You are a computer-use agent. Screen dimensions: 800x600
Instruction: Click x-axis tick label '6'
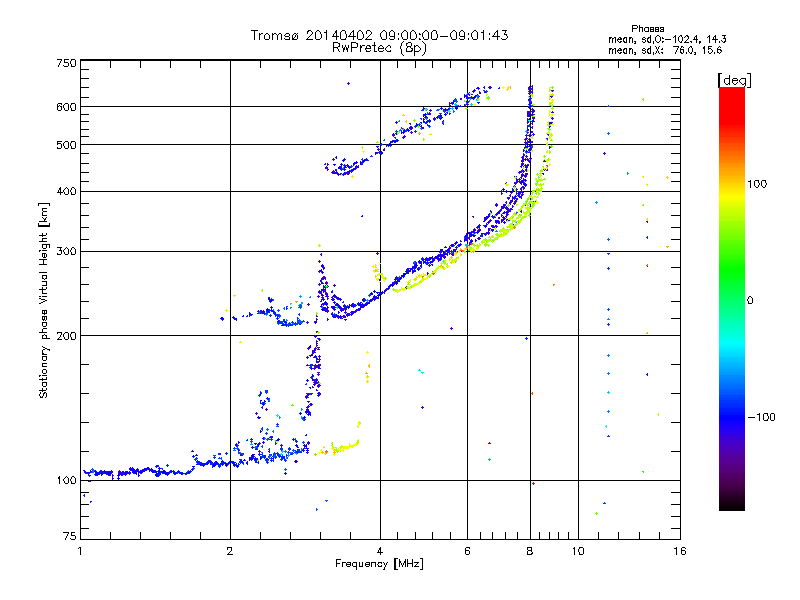(x=467, y=551)
